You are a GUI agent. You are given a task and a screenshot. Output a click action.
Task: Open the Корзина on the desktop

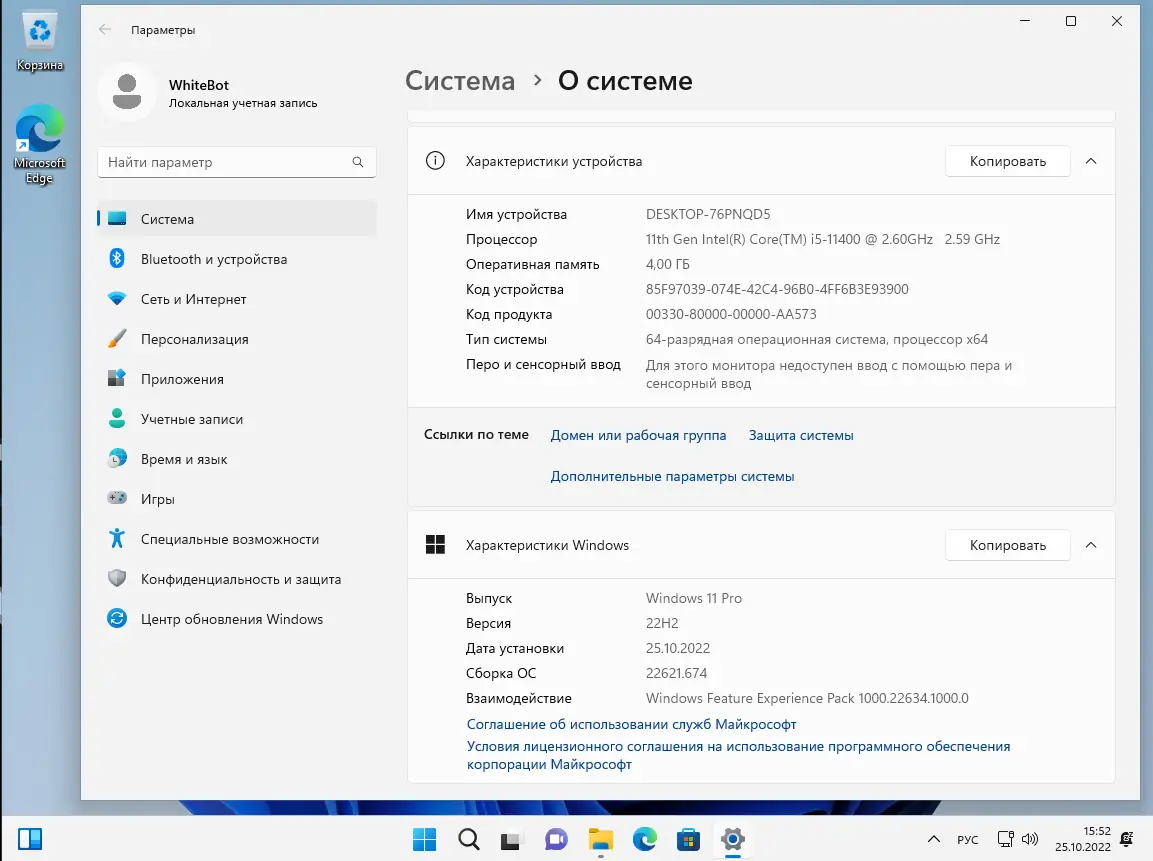click(x=39, y=33)
